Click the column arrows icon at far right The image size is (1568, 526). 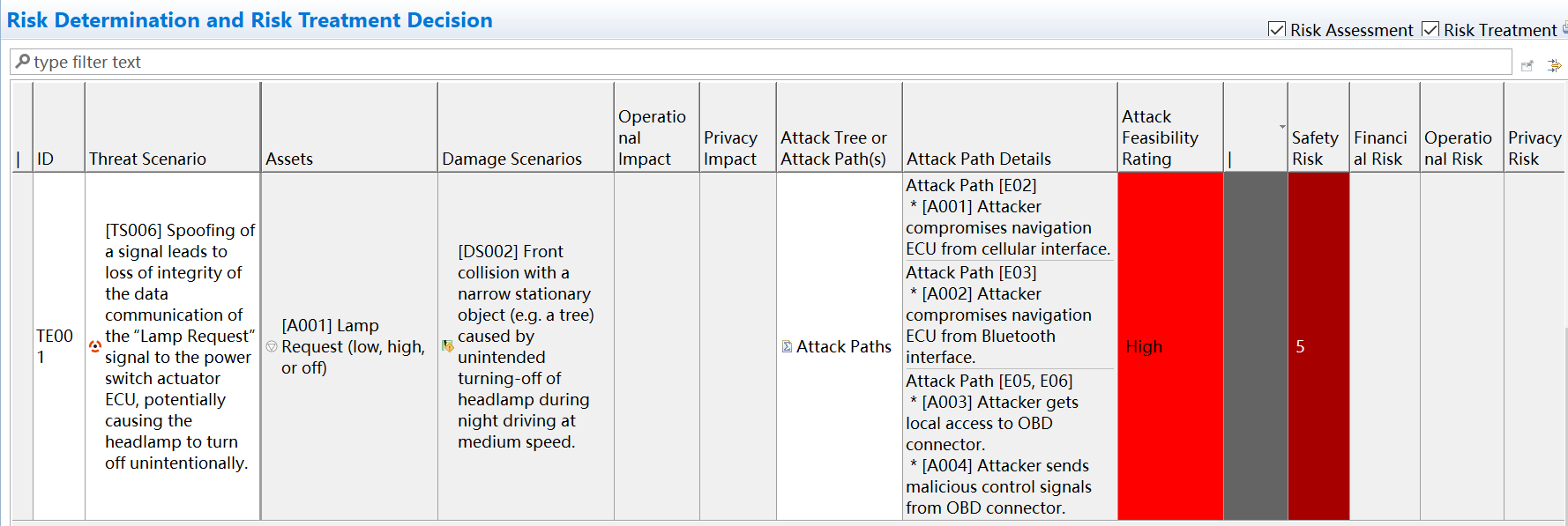click(1555, 65)
